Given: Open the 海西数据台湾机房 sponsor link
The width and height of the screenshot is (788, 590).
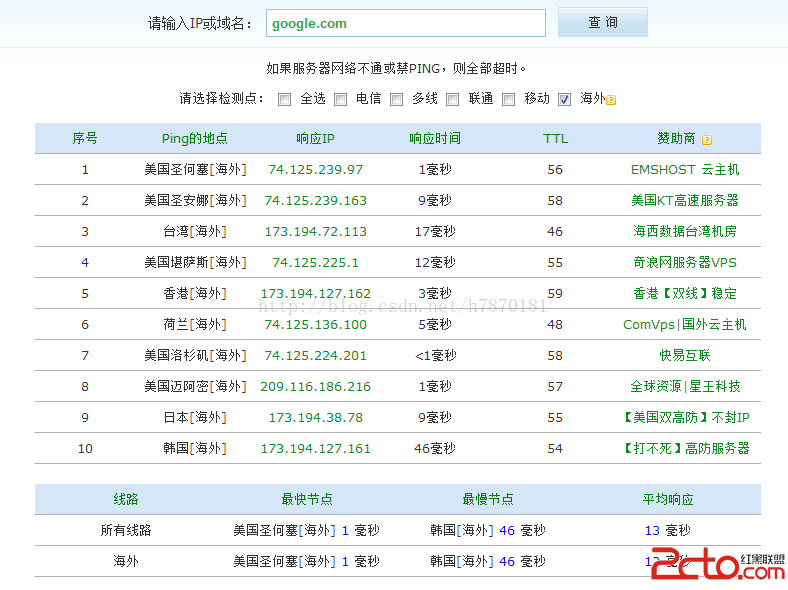Looking at the screenshot, I should (685, 232).
